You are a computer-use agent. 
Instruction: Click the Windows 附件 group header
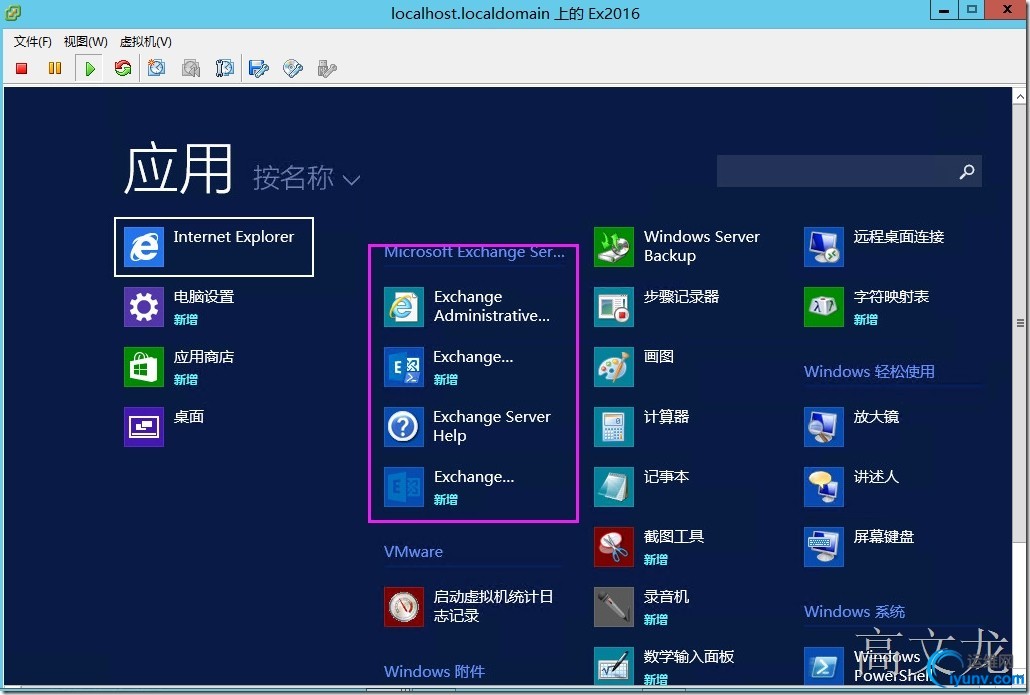click(435, 671)
